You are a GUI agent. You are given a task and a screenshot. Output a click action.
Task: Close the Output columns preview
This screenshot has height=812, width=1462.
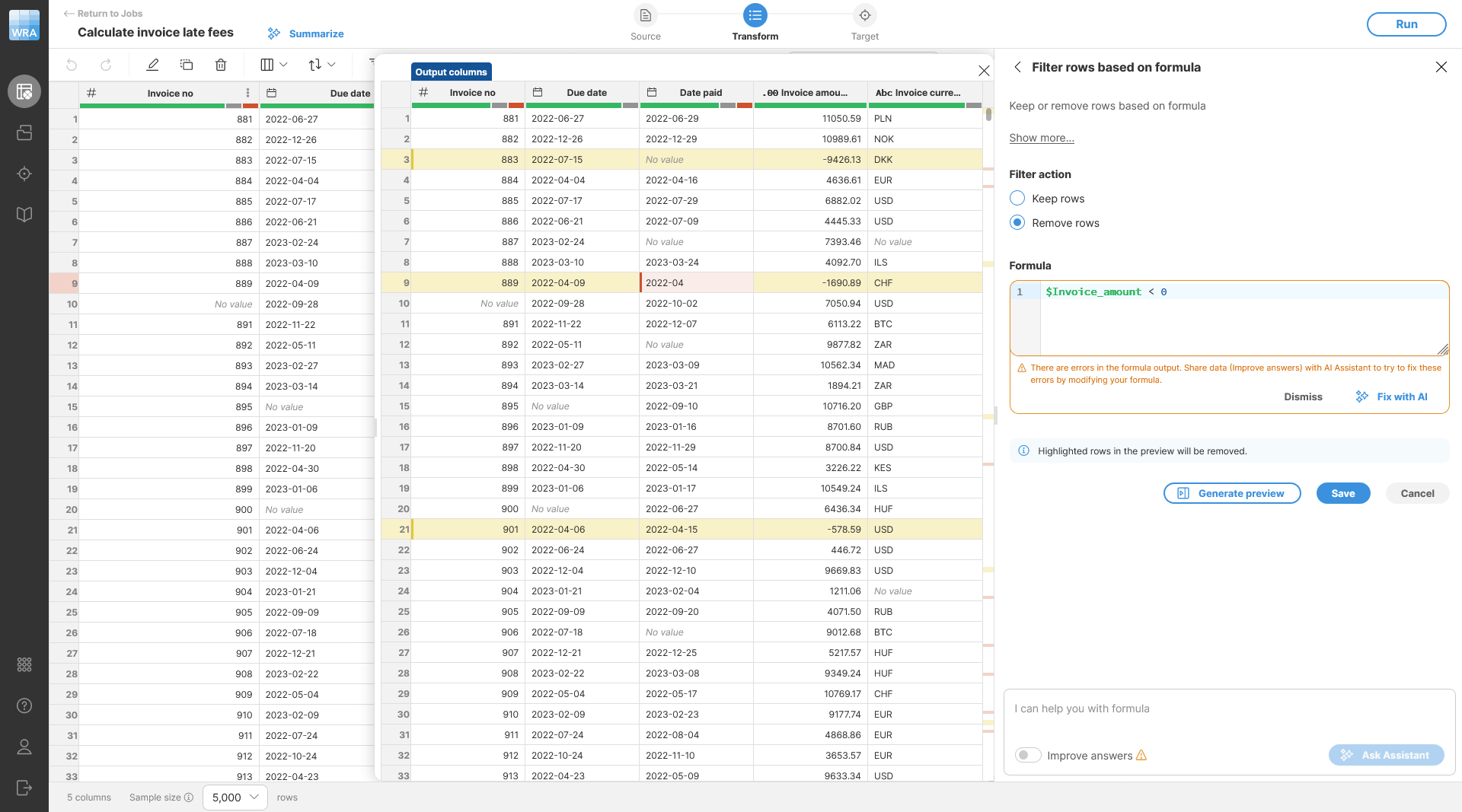click(984, 71)
